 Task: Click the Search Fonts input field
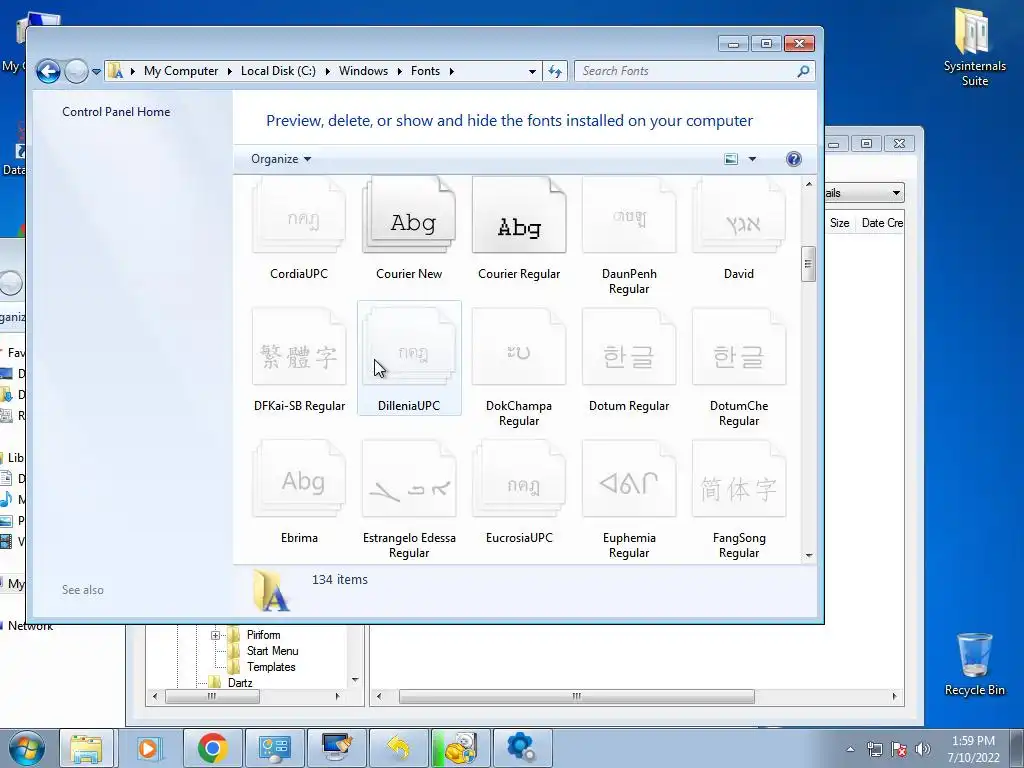point(686,71)
